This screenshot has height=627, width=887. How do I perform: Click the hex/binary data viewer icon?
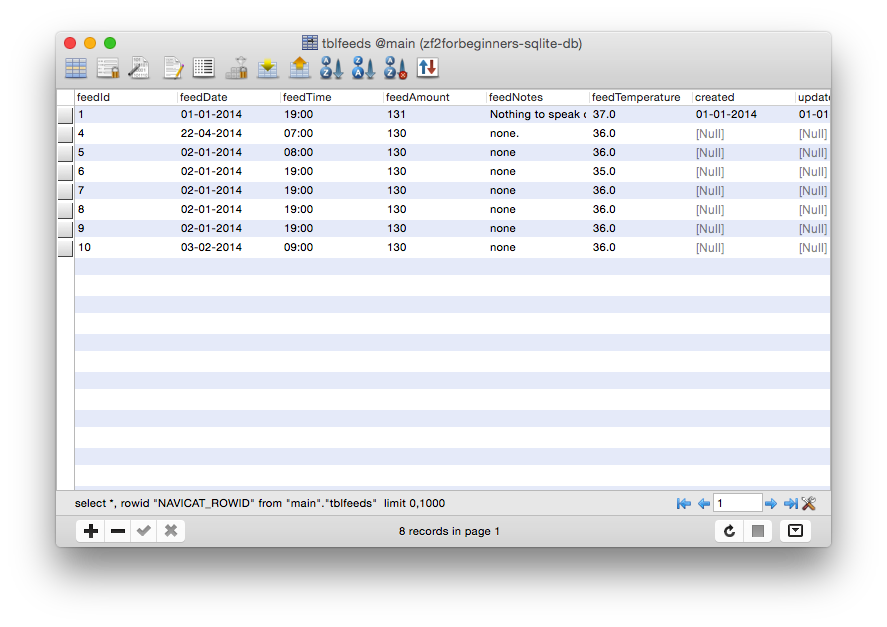coord(139,68)
